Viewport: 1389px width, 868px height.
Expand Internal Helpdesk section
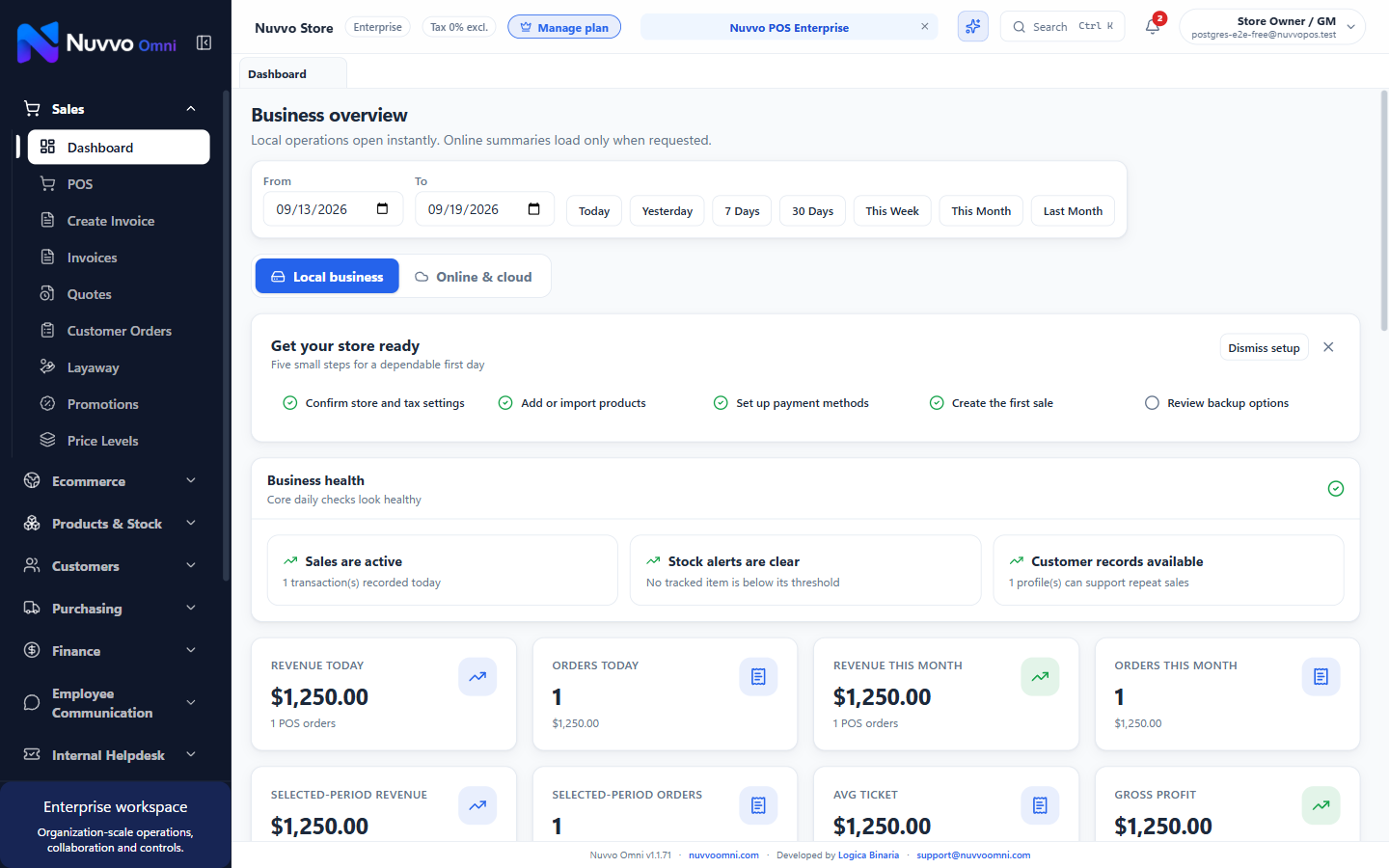tap(111, 755)
